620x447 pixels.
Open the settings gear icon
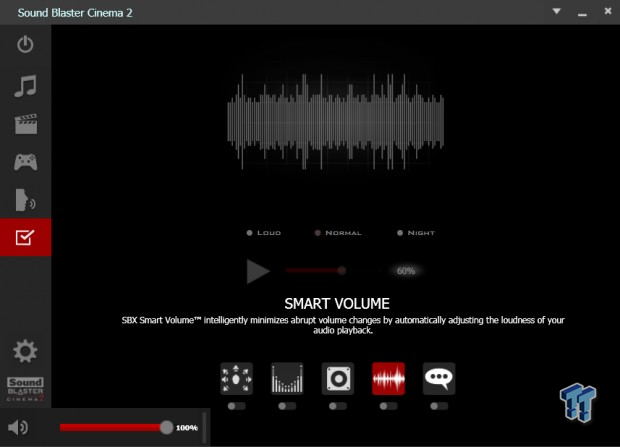click(x=25, y=351)
